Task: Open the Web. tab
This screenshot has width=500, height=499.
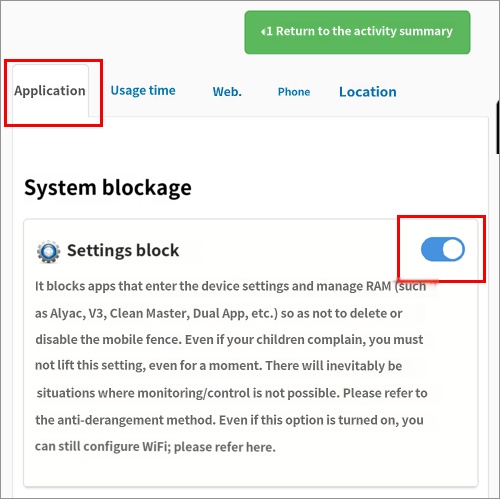Action: (x=227, y=92)
